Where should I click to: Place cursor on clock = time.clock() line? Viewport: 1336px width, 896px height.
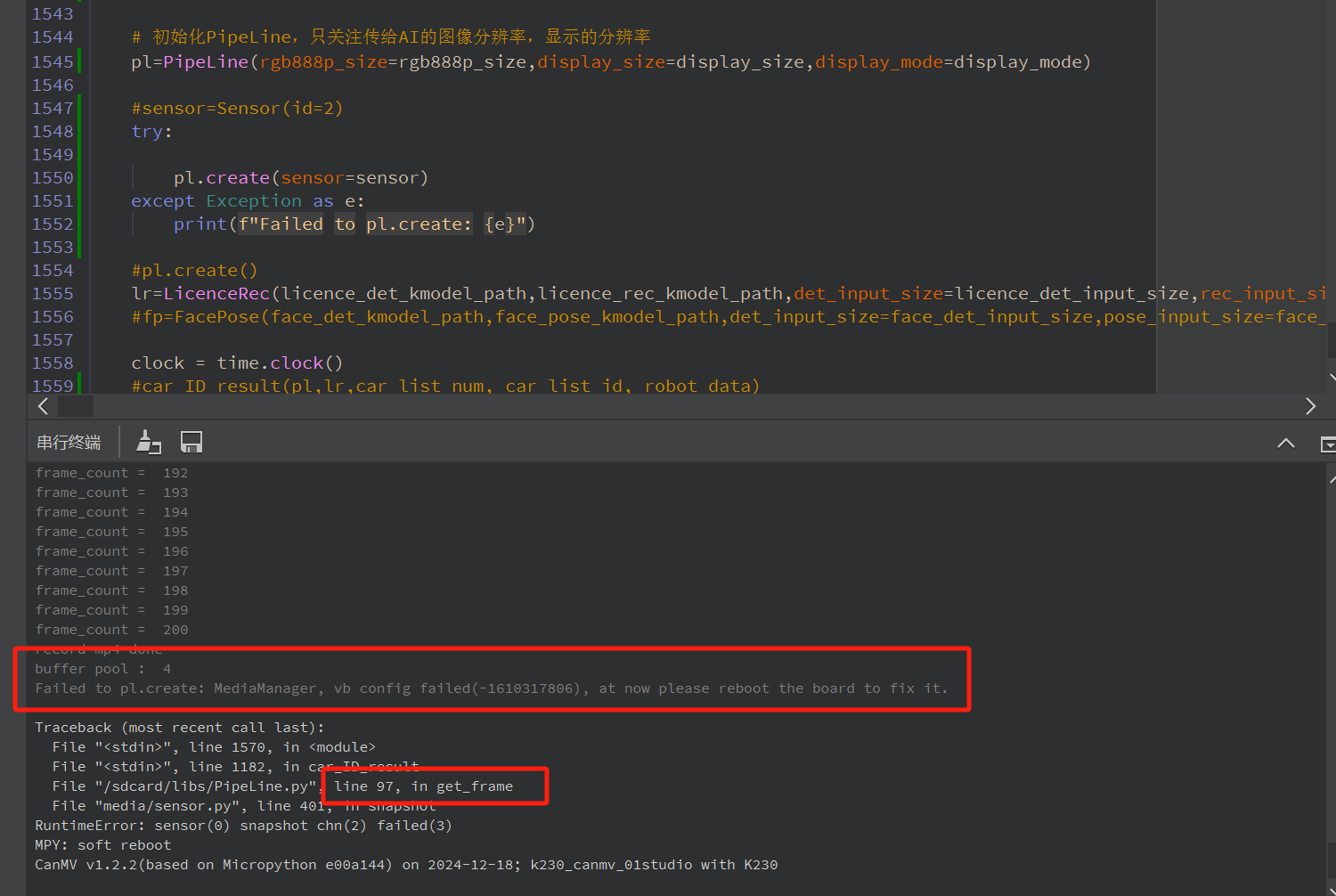tap(236, 363)
